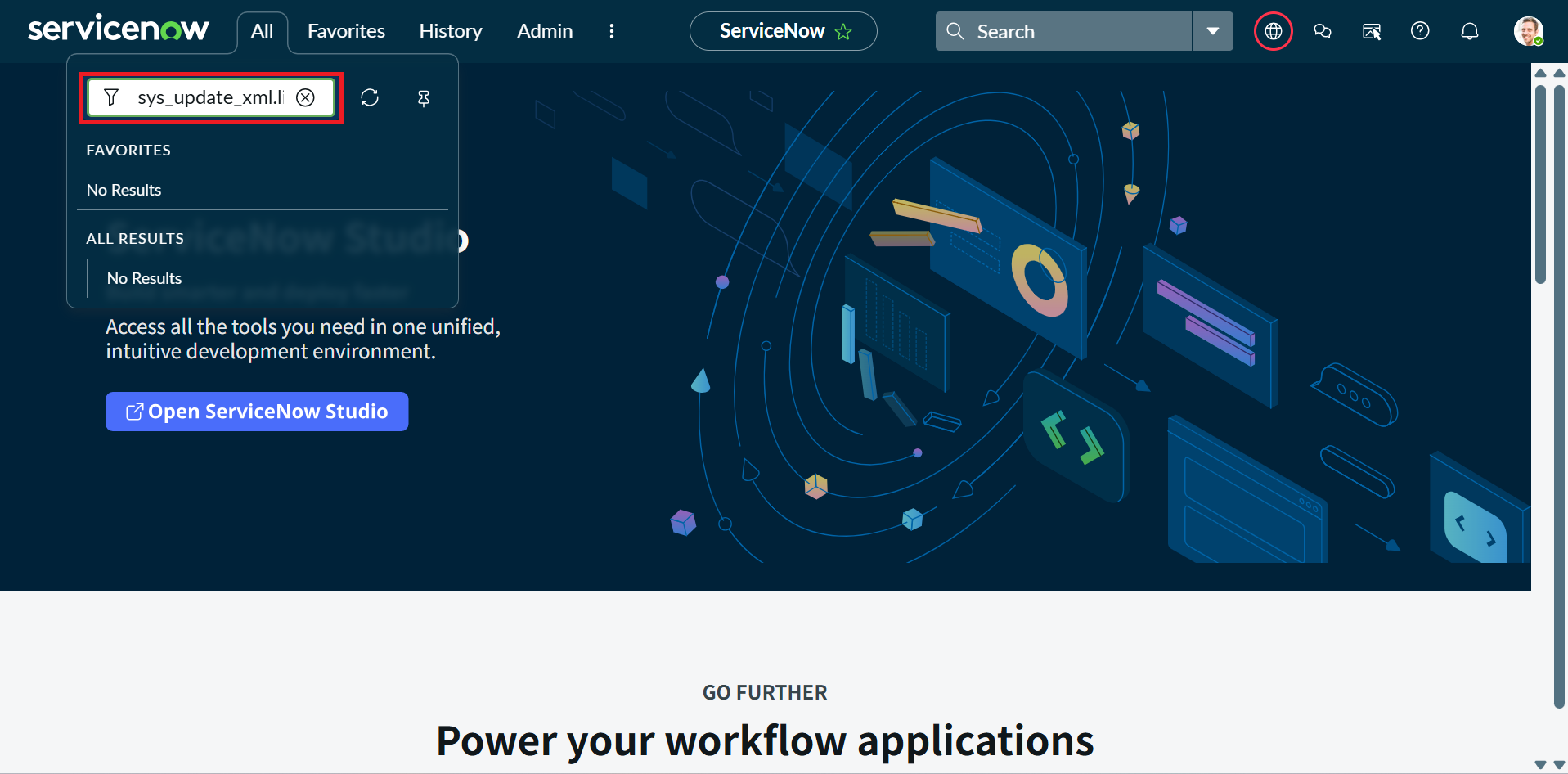Open the more menus kebab button
Image resolution: width=1568 pixels, height=774 pixels.
click(x=611, y=31)
